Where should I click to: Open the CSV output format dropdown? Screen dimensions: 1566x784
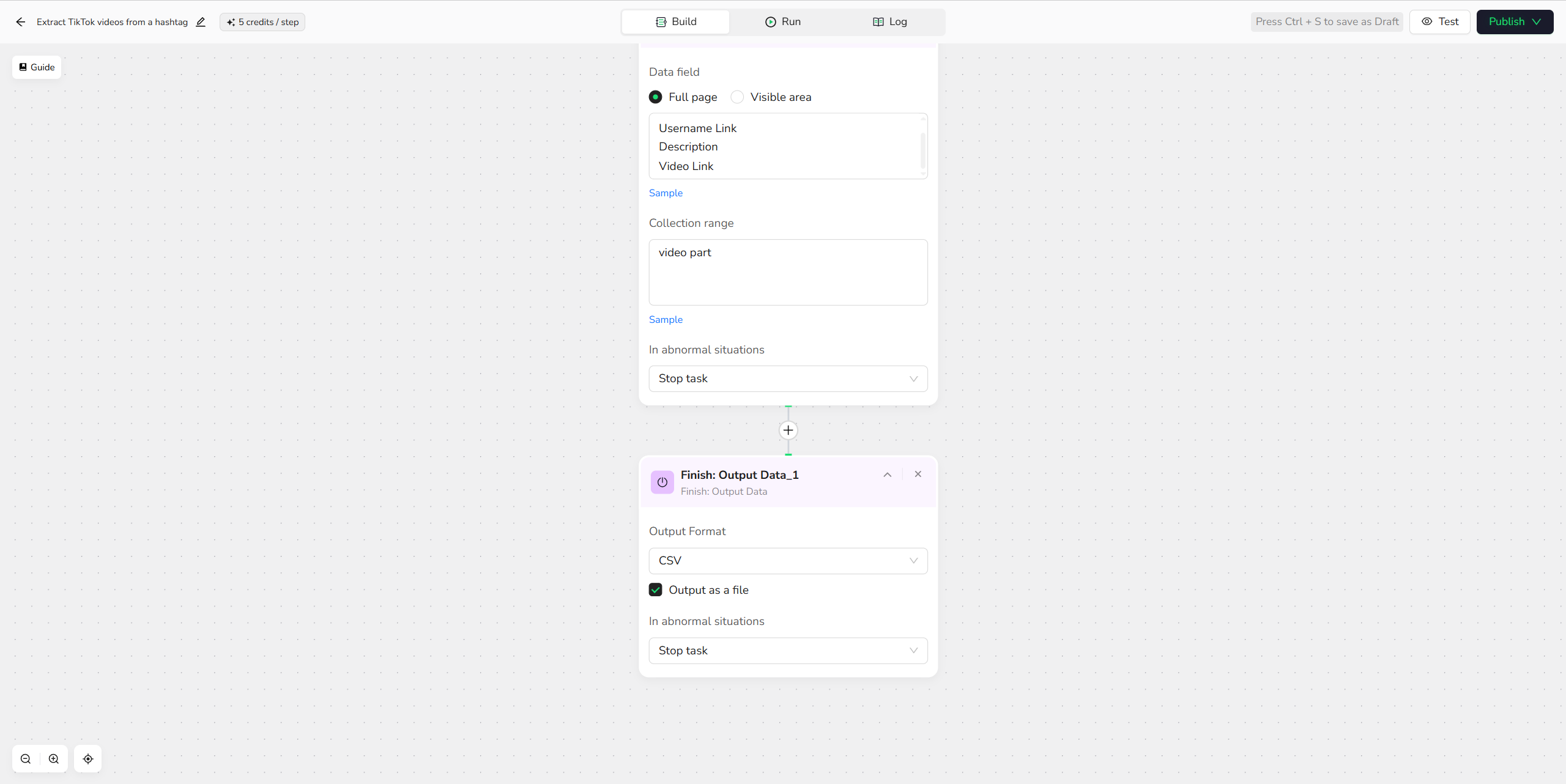pyautogui.click(x=787, y=561)
